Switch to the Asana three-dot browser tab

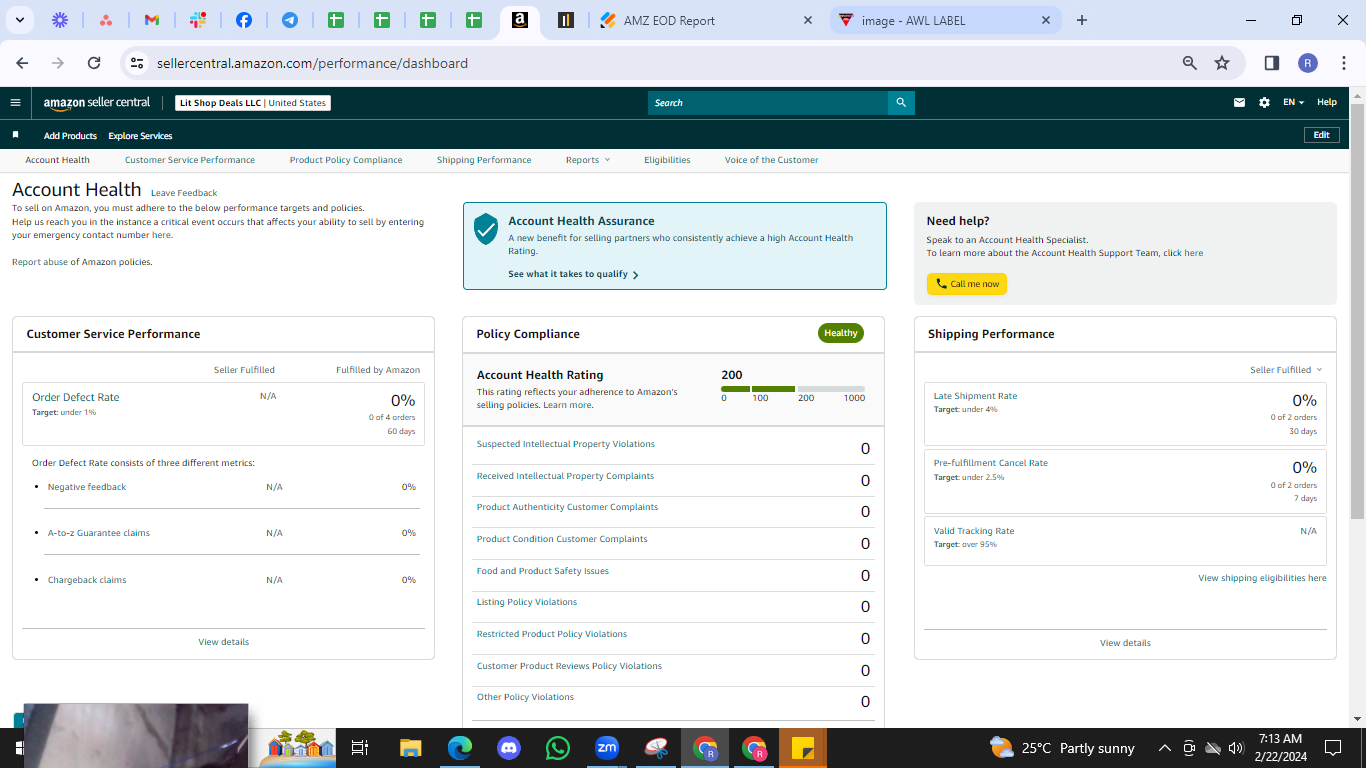point(106,20)
